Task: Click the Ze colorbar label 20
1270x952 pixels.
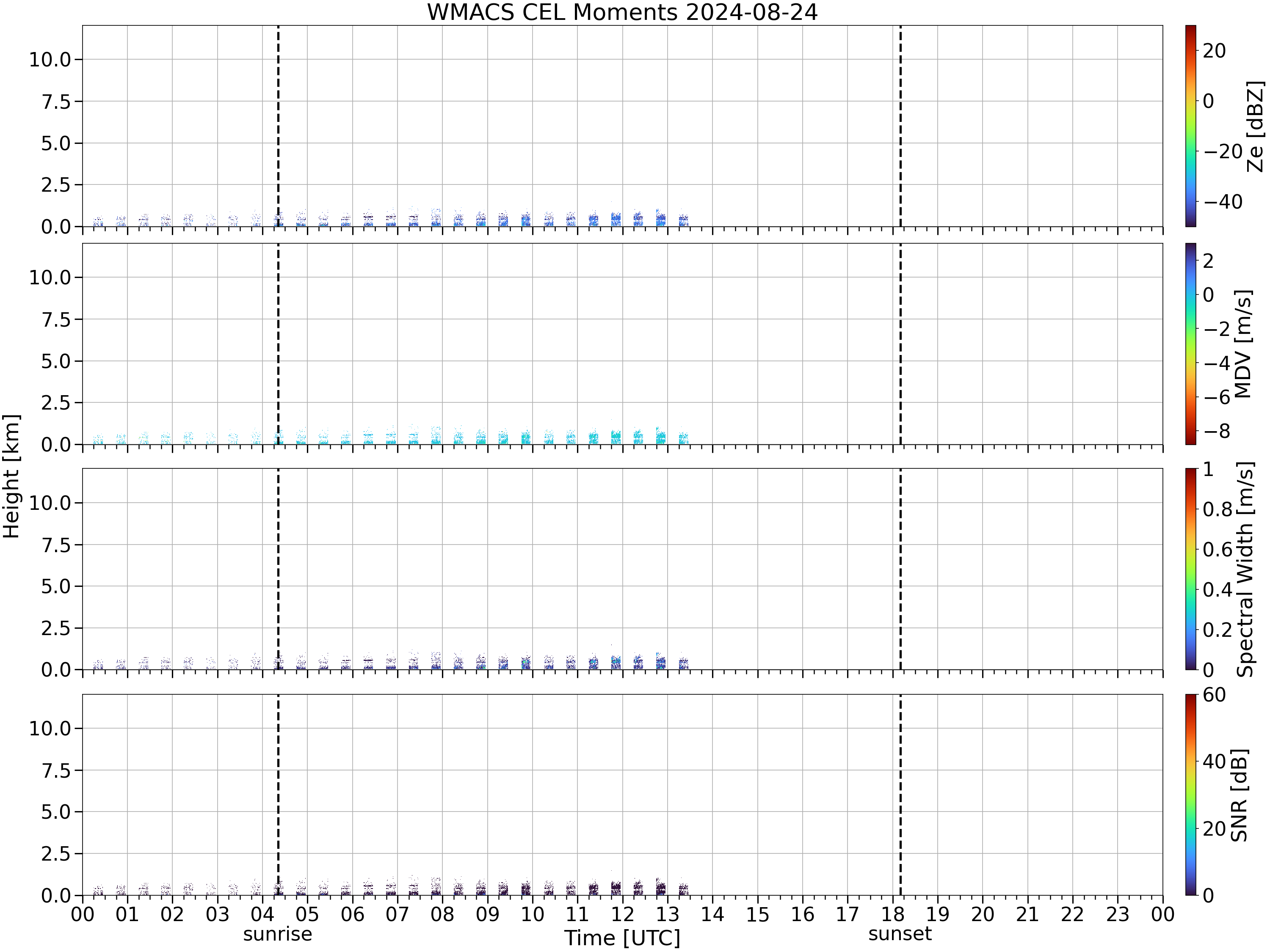Action: click(1214, 50)
